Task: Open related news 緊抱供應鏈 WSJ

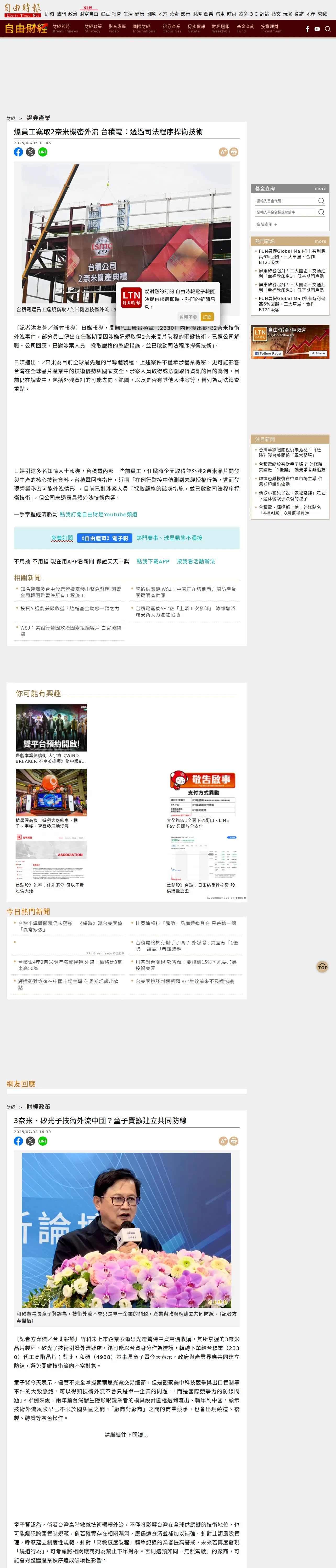Action: pos(186,592)
